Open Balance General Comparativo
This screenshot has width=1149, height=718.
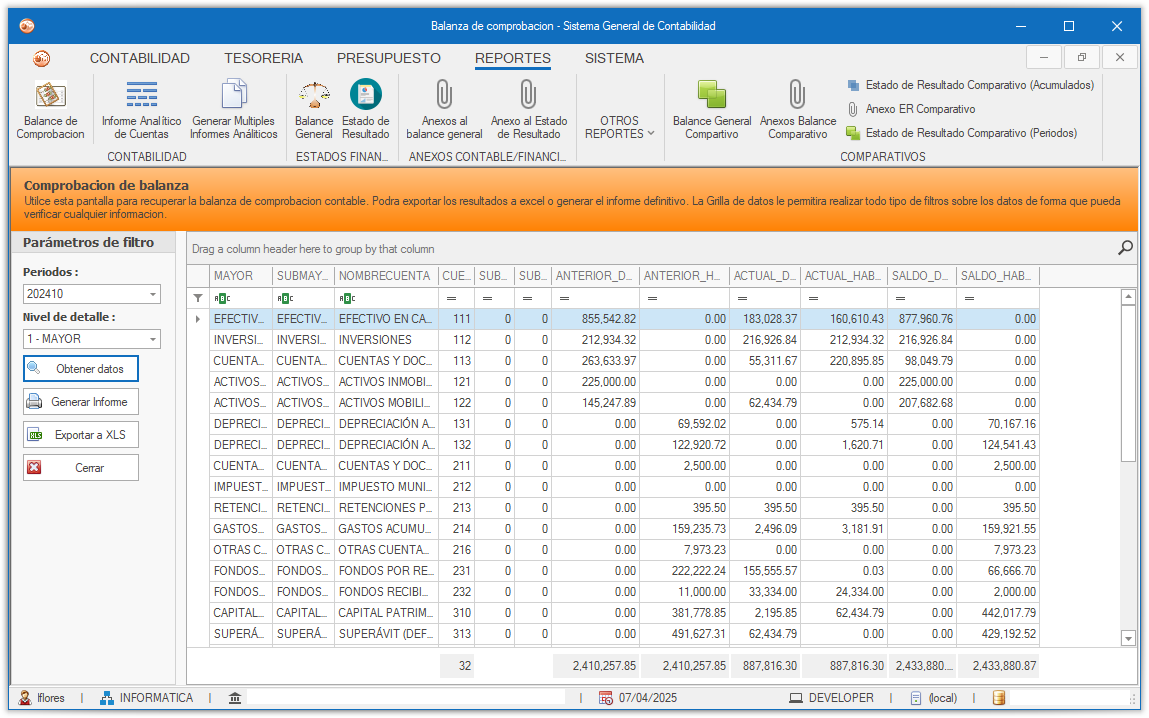coord(712,110)
